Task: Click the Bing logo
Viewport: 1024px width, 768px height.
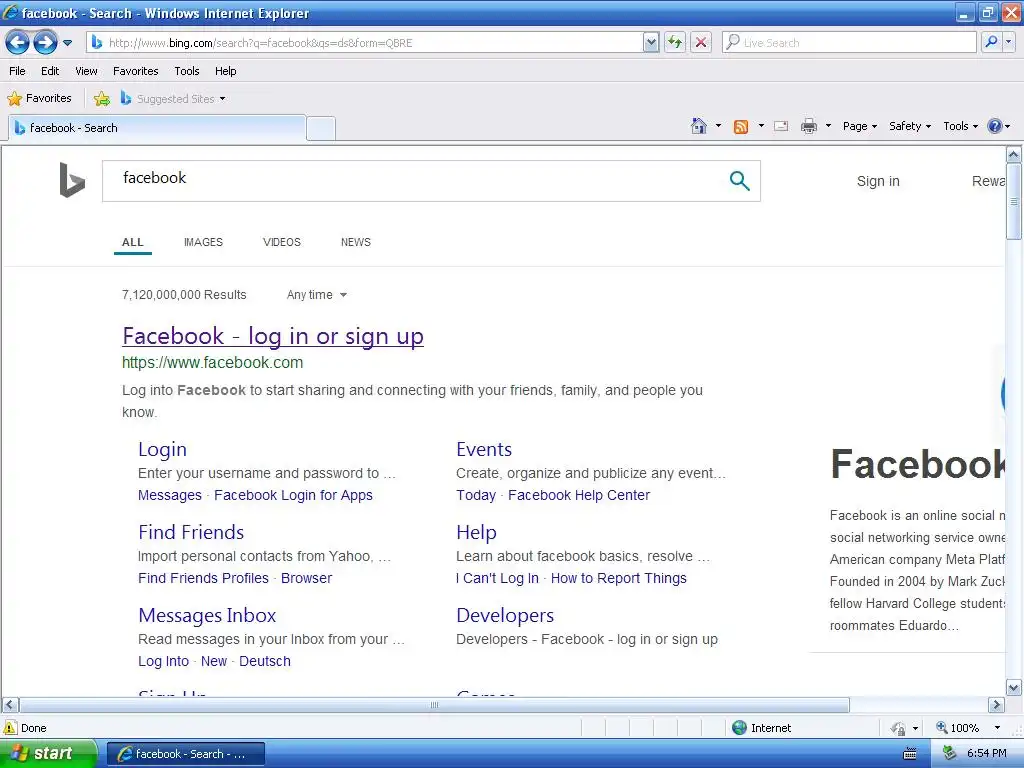Action: (x=72, y=180)
